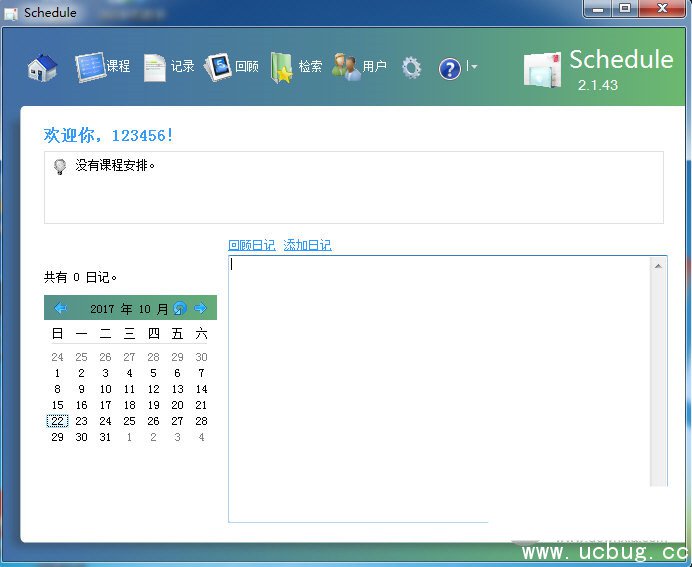Screen dimensions: 692x567
Task: Click the 2017 年 10 月 calendar header
Action: [x=128, y=309]
